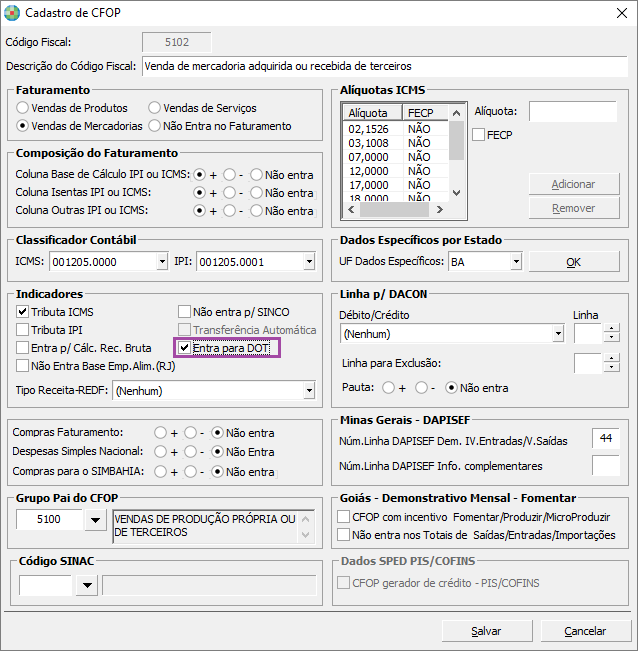This screenshot has width=638, height=651.
Task: Click the Alíquota input field
Action: (573, 111)
